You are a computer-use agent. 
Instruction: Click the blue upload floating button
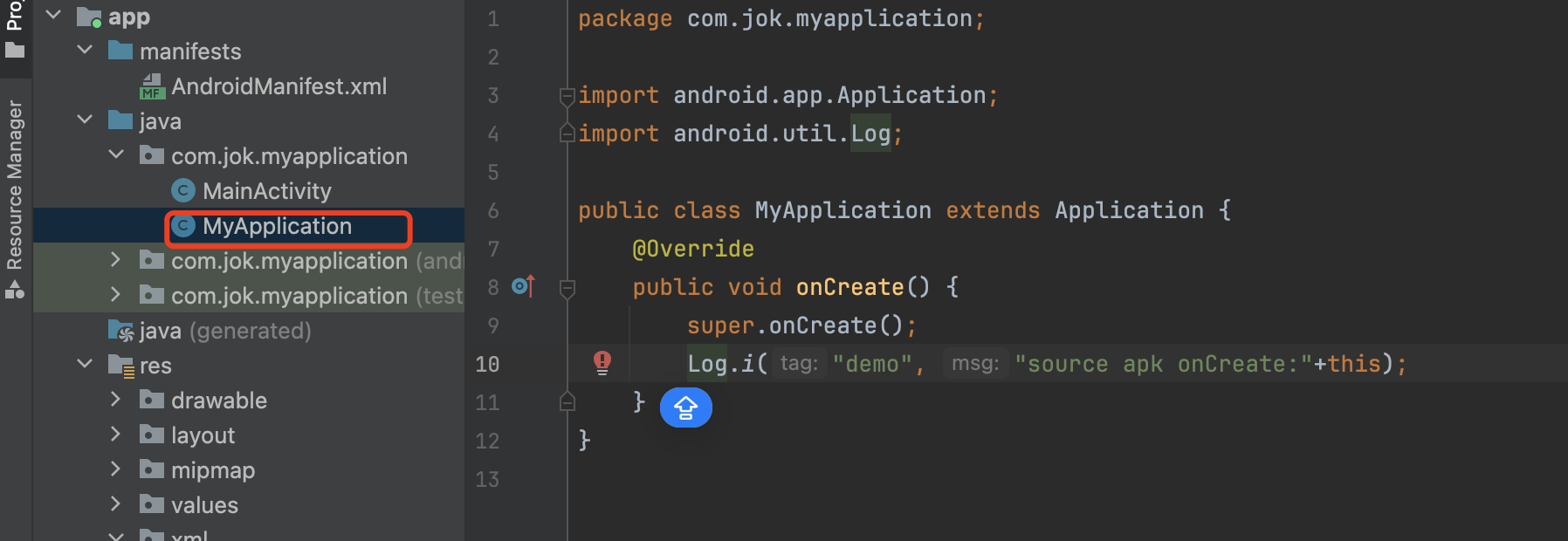(x=685, y=407)
